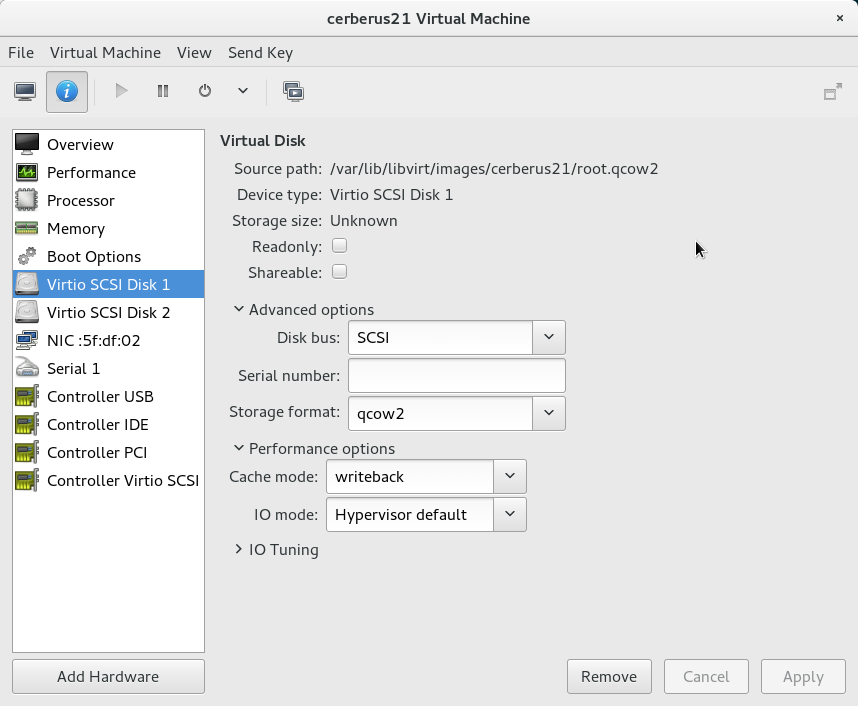The height and width of the screenshot is (706, 858).
Task: Open the Virtual Machine menu
Action: tap(105, 52)
